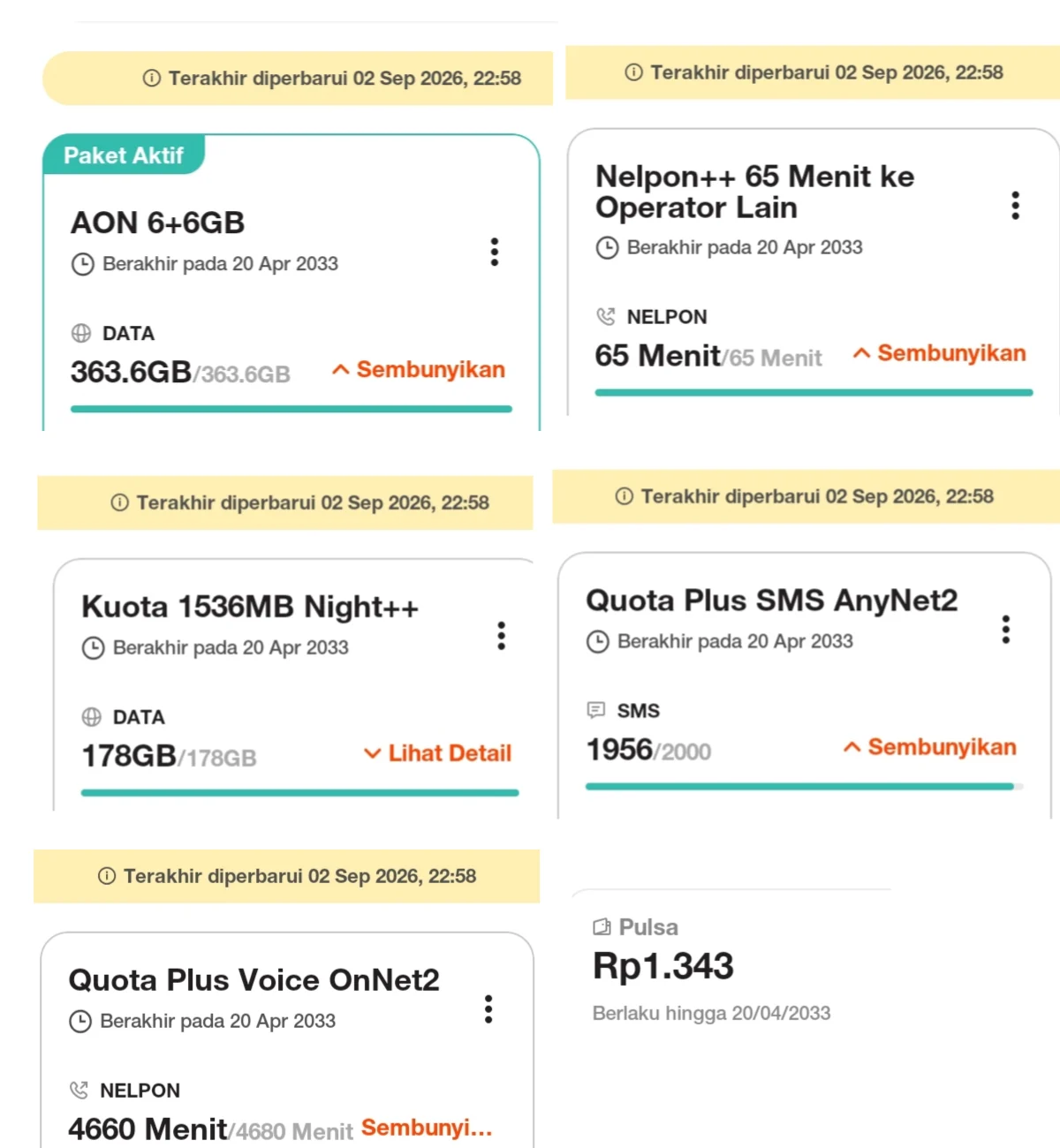Click the Pulsa wallet icon
Screen dimensions: 1060x1148
tap(602, 927)
